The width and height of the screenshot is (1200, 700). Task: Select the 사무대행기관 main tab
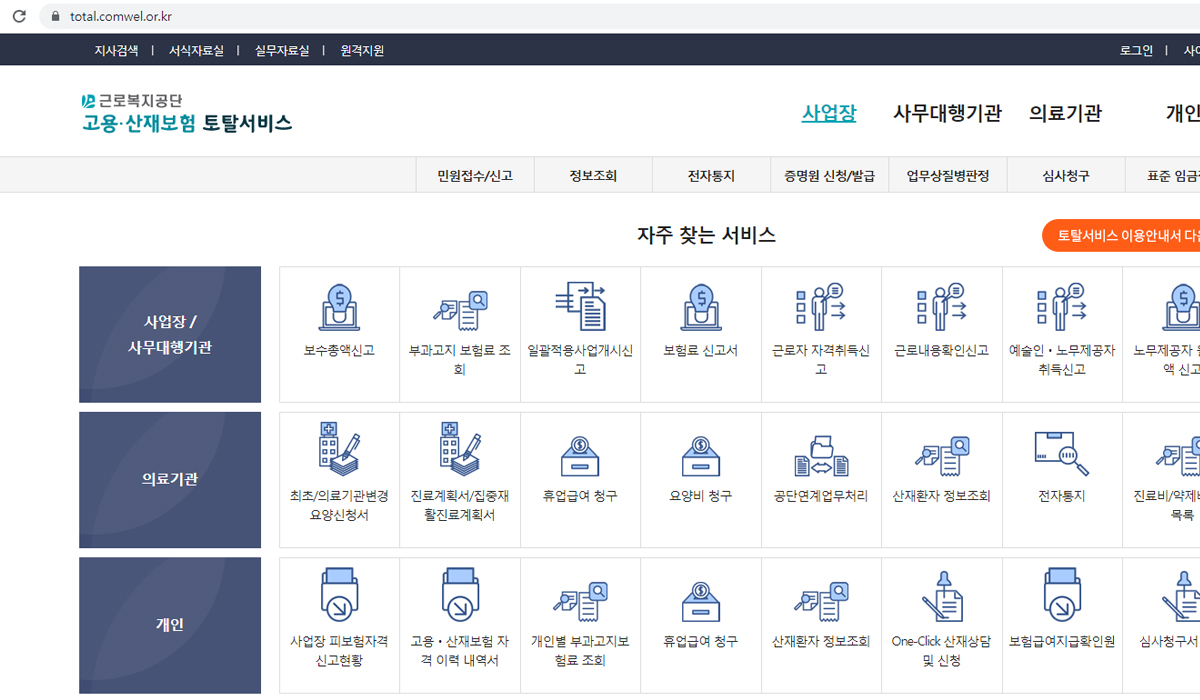pos(947,113)
